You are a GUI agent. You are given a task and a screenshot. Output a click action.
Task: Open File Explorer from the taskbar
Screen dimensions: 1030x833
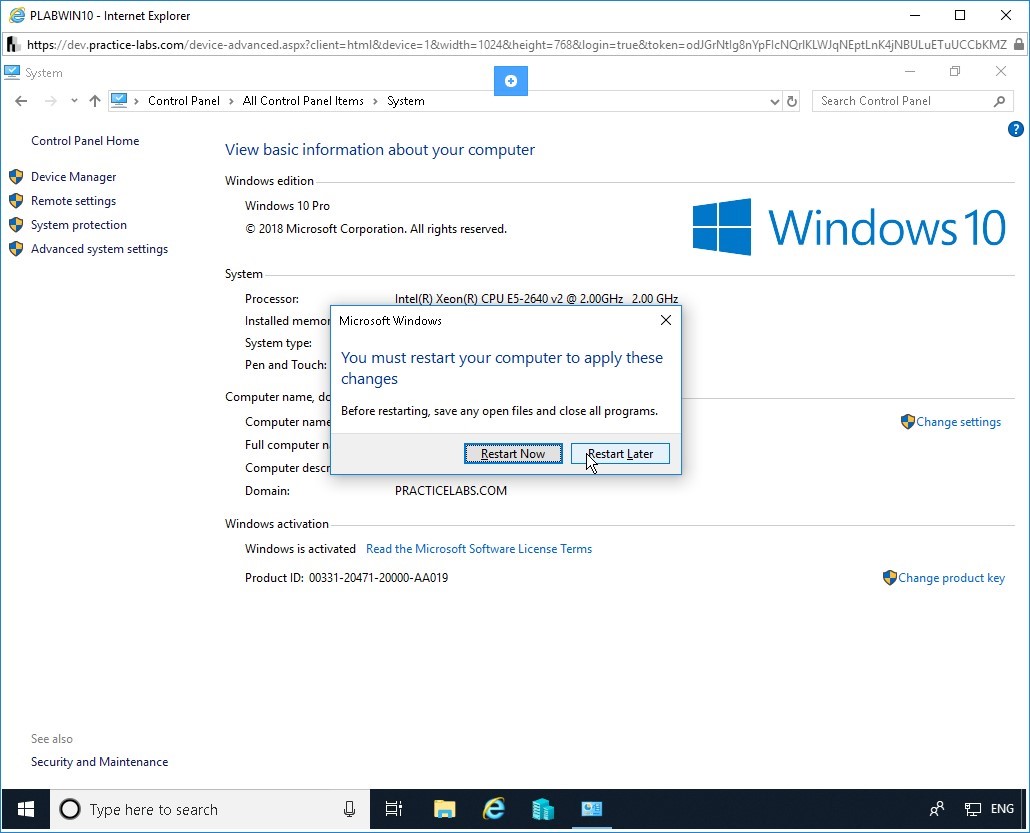(444, 809)
